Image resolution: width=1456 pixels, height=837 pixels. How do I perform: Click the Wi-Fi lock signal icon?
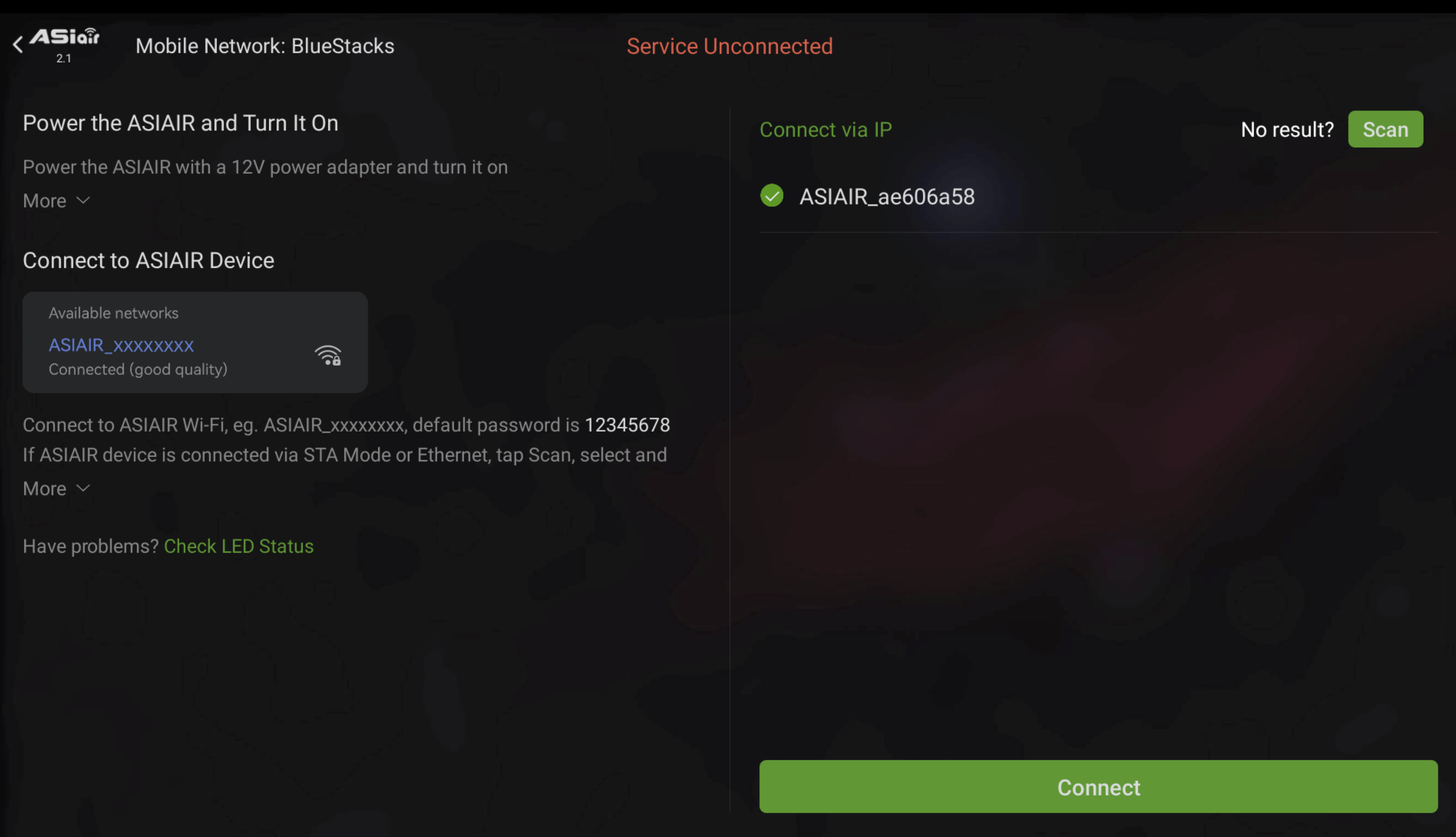pos(328,355)
